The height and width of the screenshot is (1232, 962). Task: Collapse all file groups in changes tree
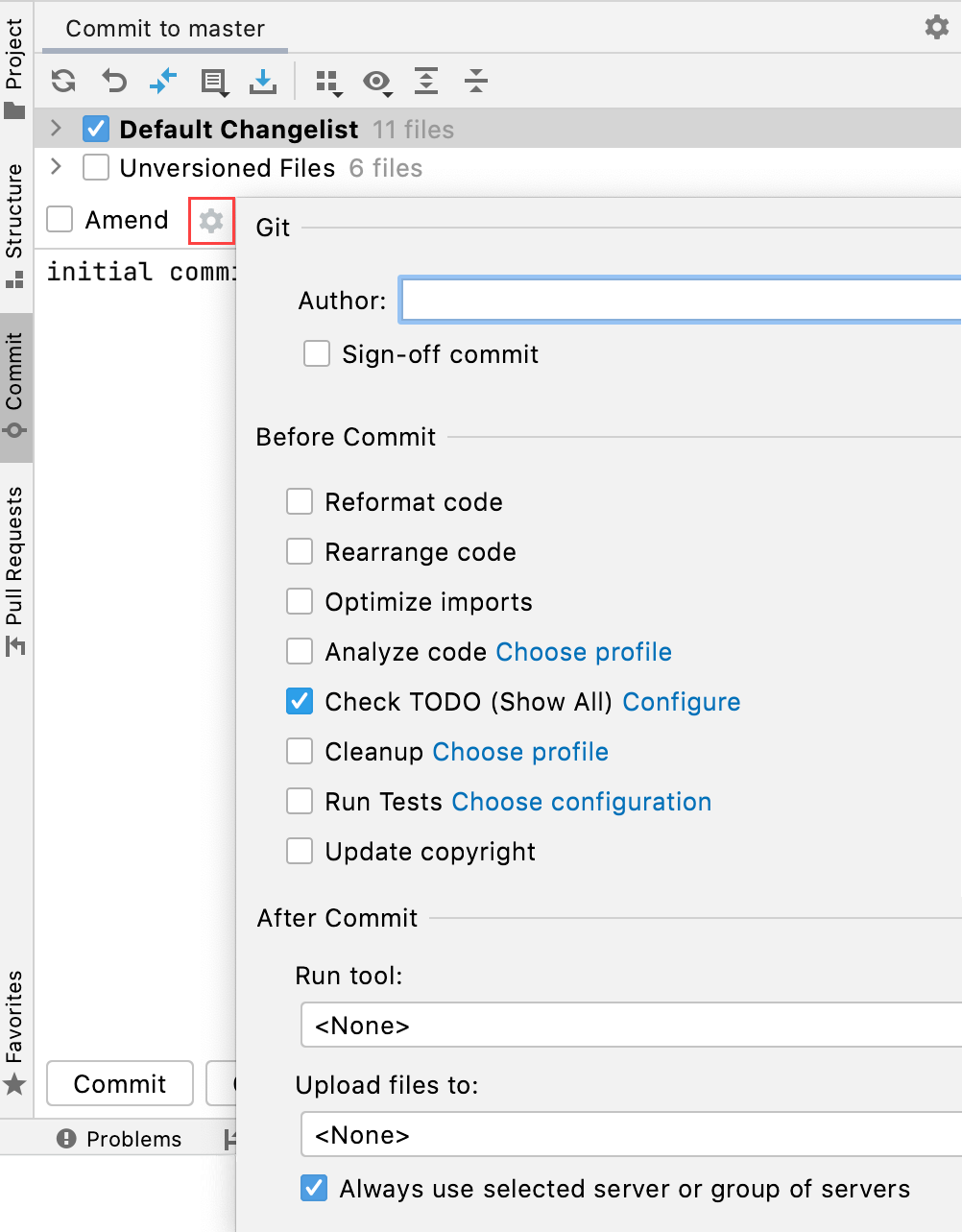pos(475,82)
